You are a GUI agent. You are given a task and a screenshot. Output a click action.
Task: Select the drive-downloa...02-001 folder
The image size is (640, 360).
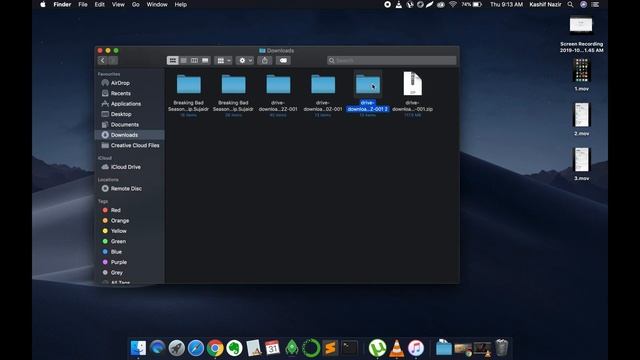coord(323,84)
